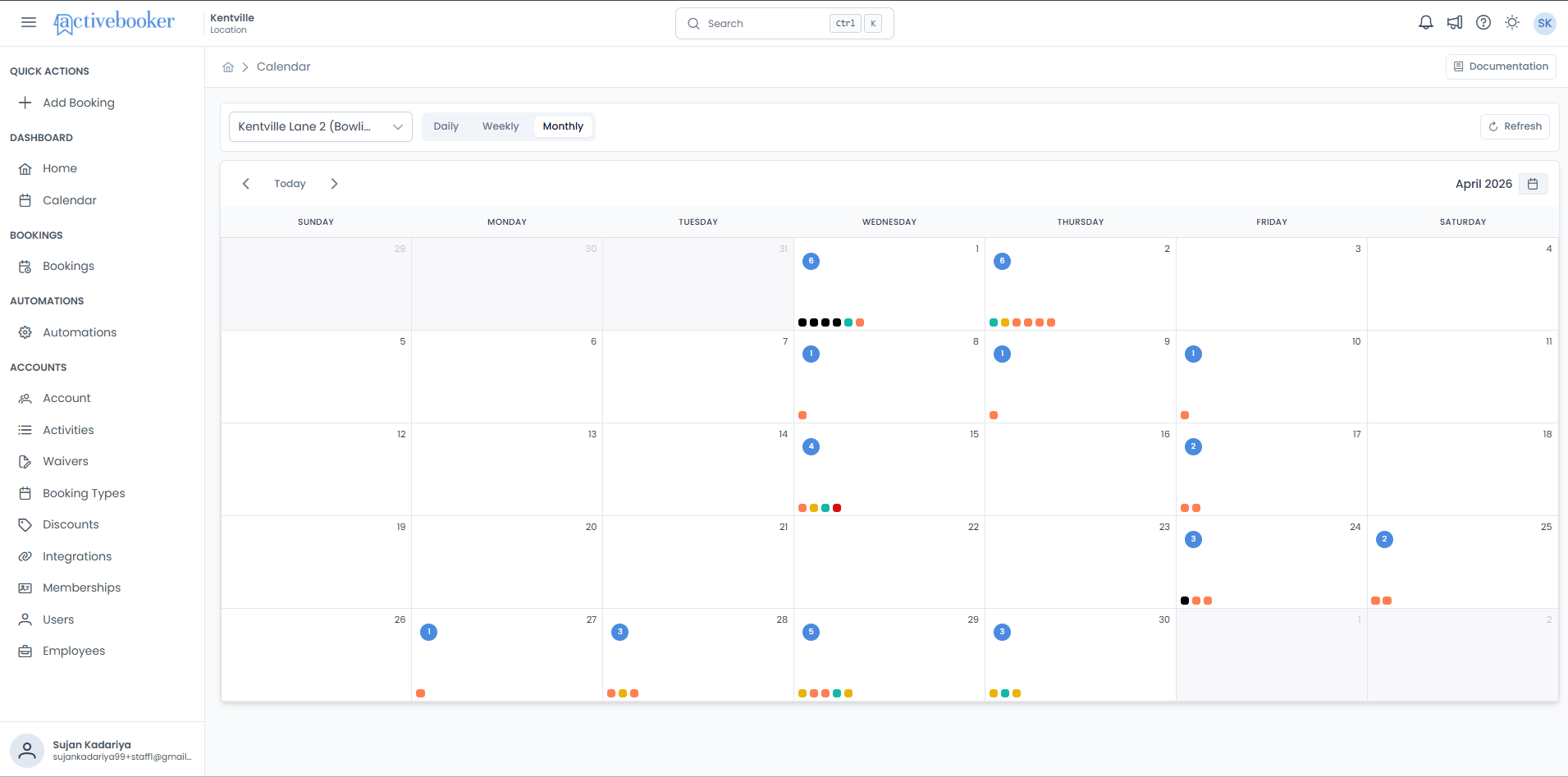Open the notifications bell icon

[x=1426, y=23]
